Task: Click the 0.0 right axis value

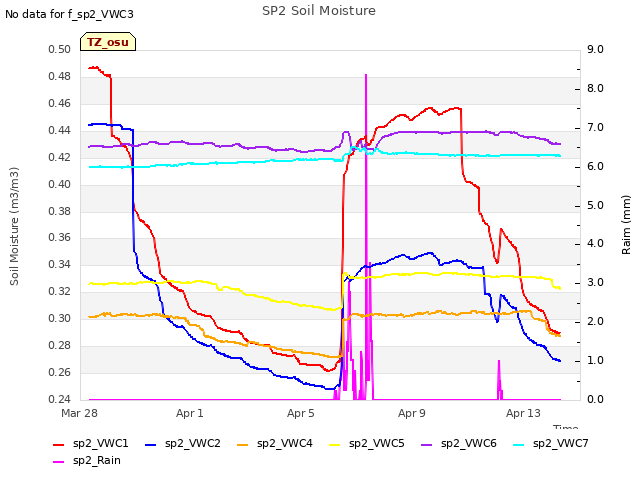Action: coord(595,399)
